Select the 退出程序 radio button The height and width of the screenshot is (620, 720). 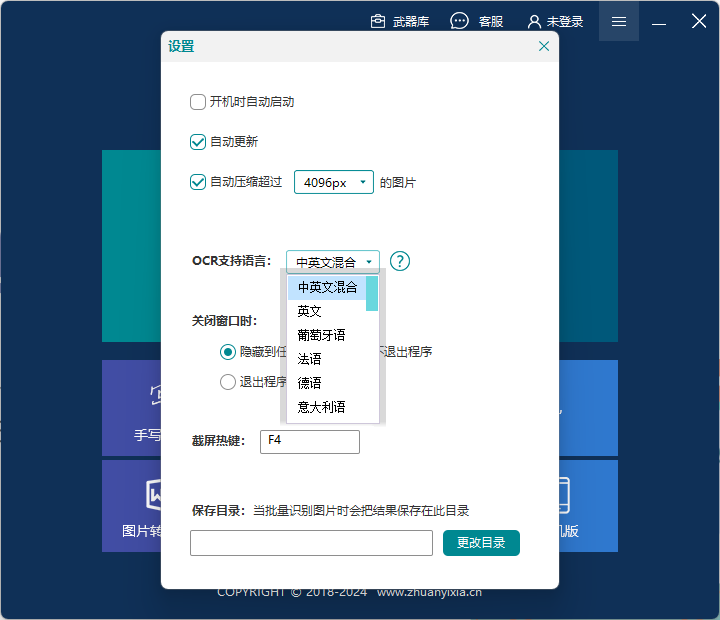(x=228, y=381)
